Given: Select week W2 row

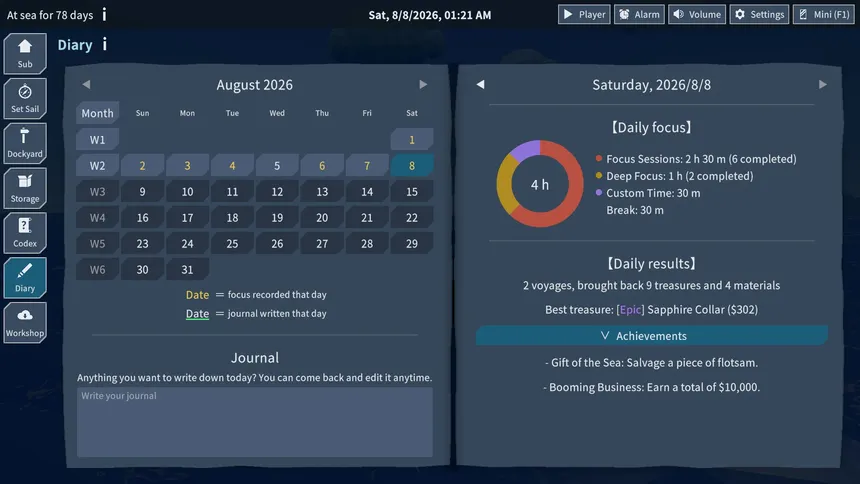Looking at the screenshot, I should [97, 166].
